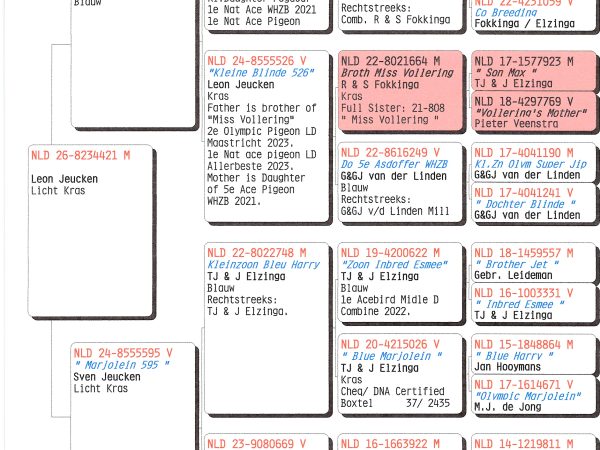The width and height of the screenshot is (600, 450).
Task: Open the Kleinzoon Bleu Harry entry
Action: click(x=267, y=328)
